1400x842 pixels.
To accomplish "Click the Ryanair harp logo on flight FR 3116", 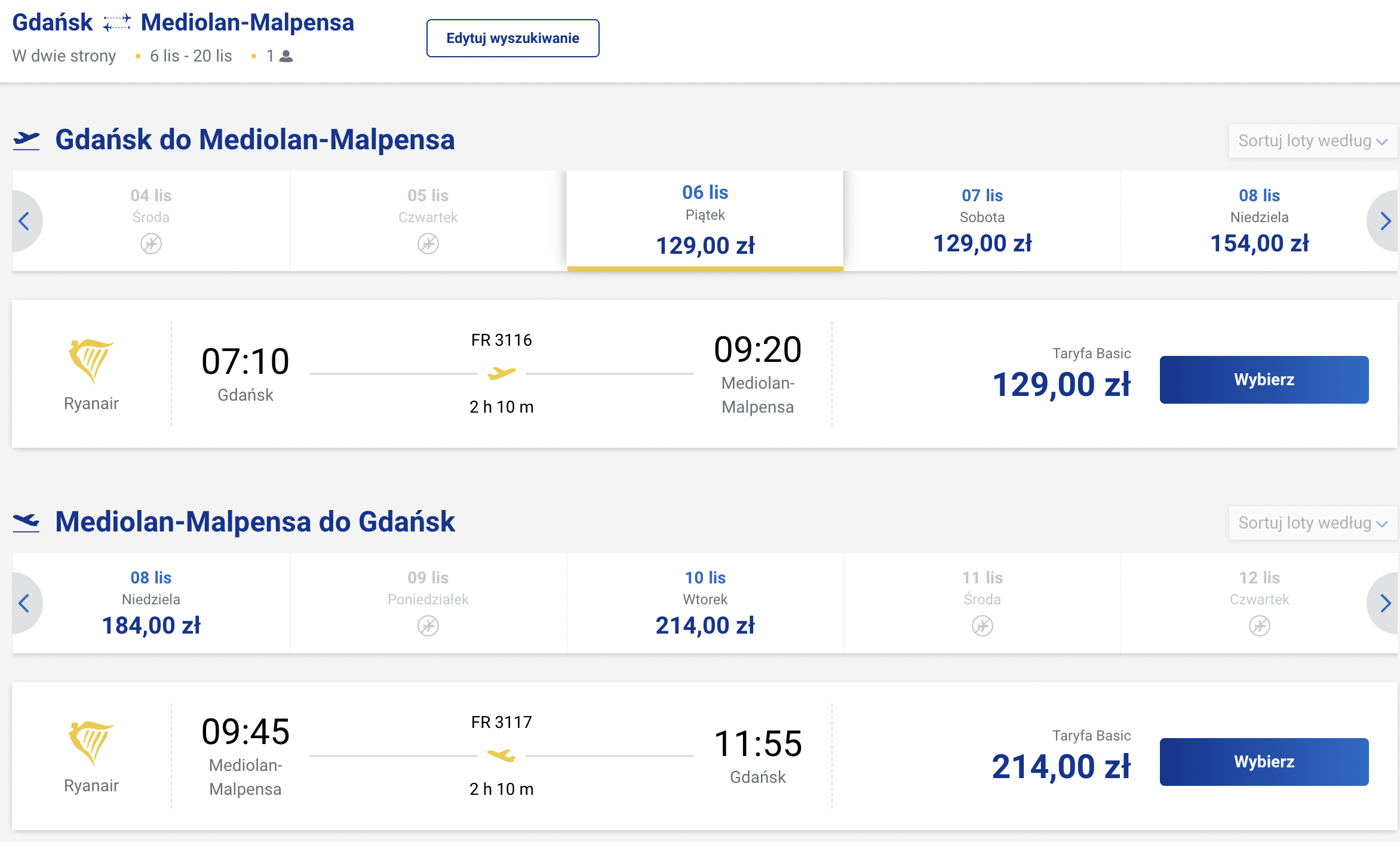I will click(91, 361).
